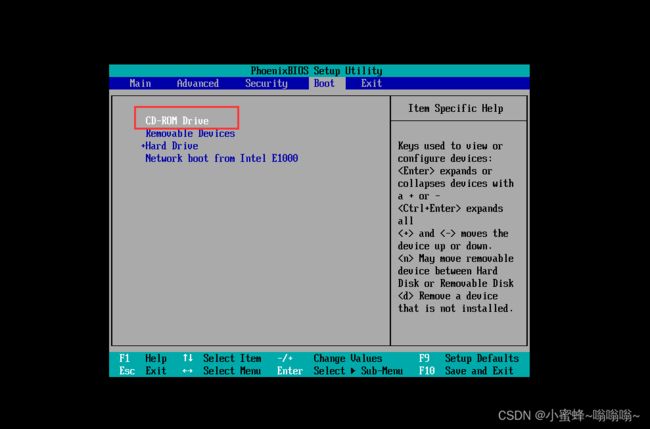The image size is (650, 429).
Task: Click the F1 Help hint
Action: pos(143,358)
